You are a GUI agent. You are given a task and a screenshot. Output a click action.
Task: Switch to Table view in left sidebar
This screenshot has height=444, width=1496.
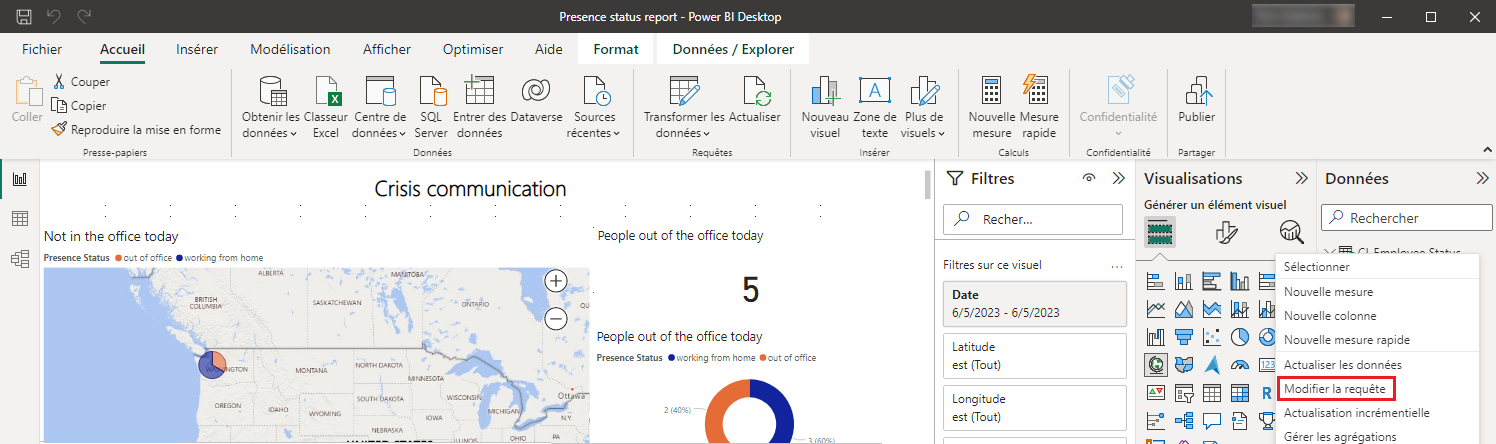point(19,219)
